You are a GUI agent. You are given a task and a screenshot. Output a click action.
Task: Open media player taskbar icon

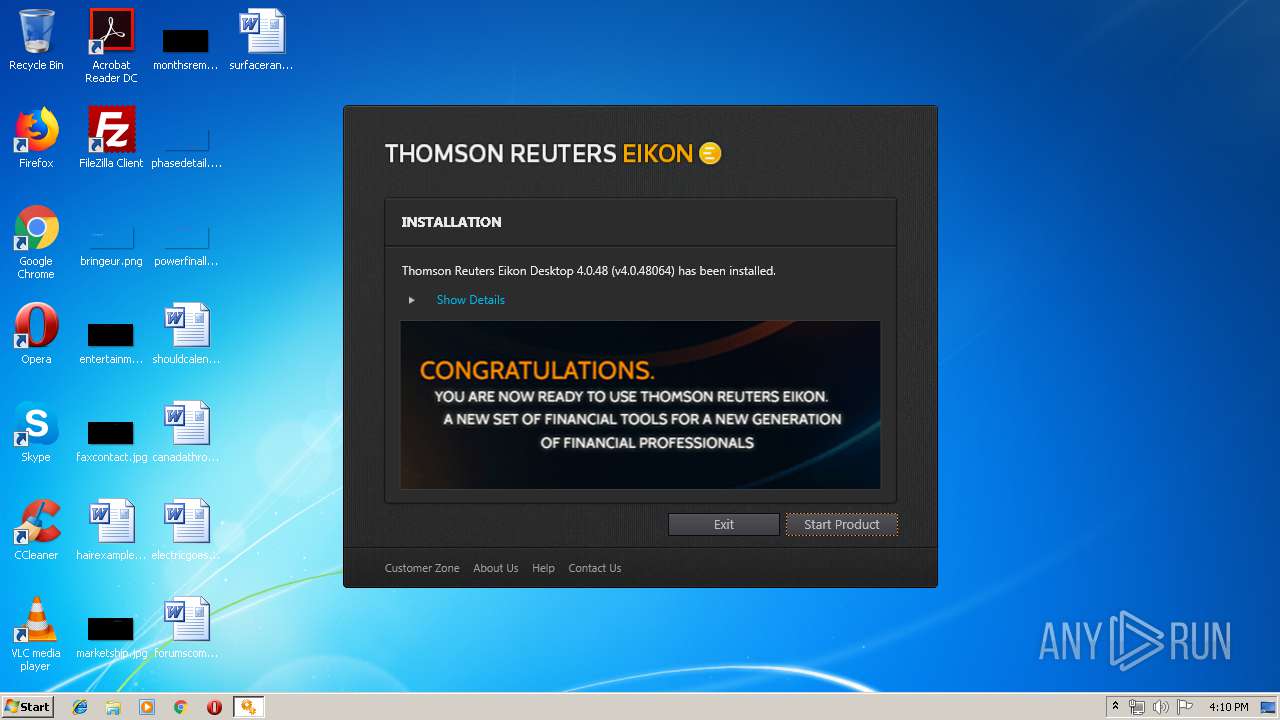[x=147, y=707]
